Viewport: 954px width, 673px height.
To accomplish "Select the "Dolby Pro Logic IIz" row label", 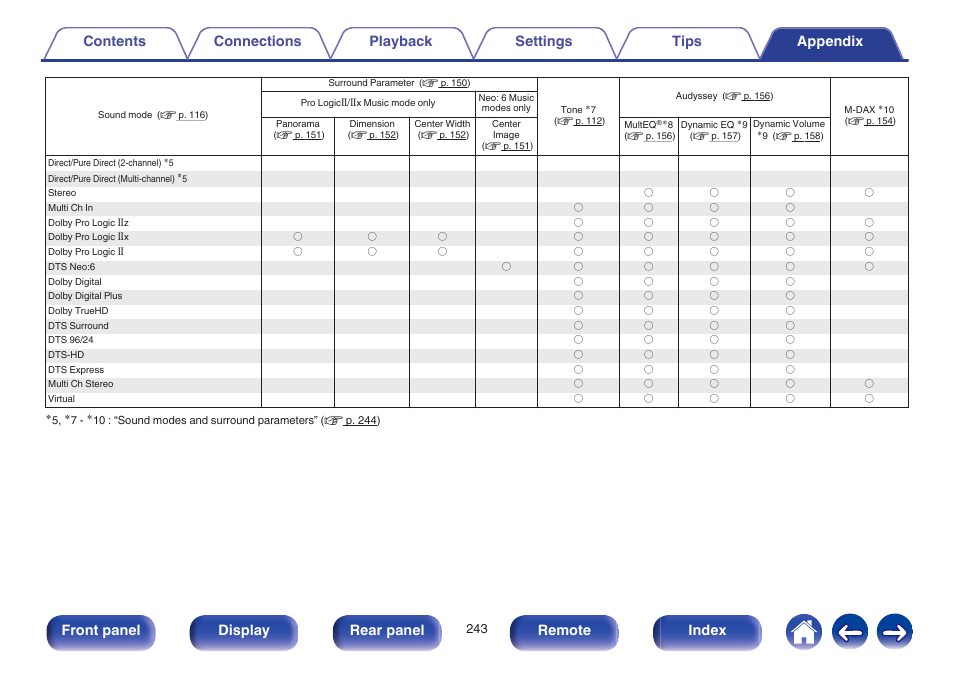I will 88,223.
